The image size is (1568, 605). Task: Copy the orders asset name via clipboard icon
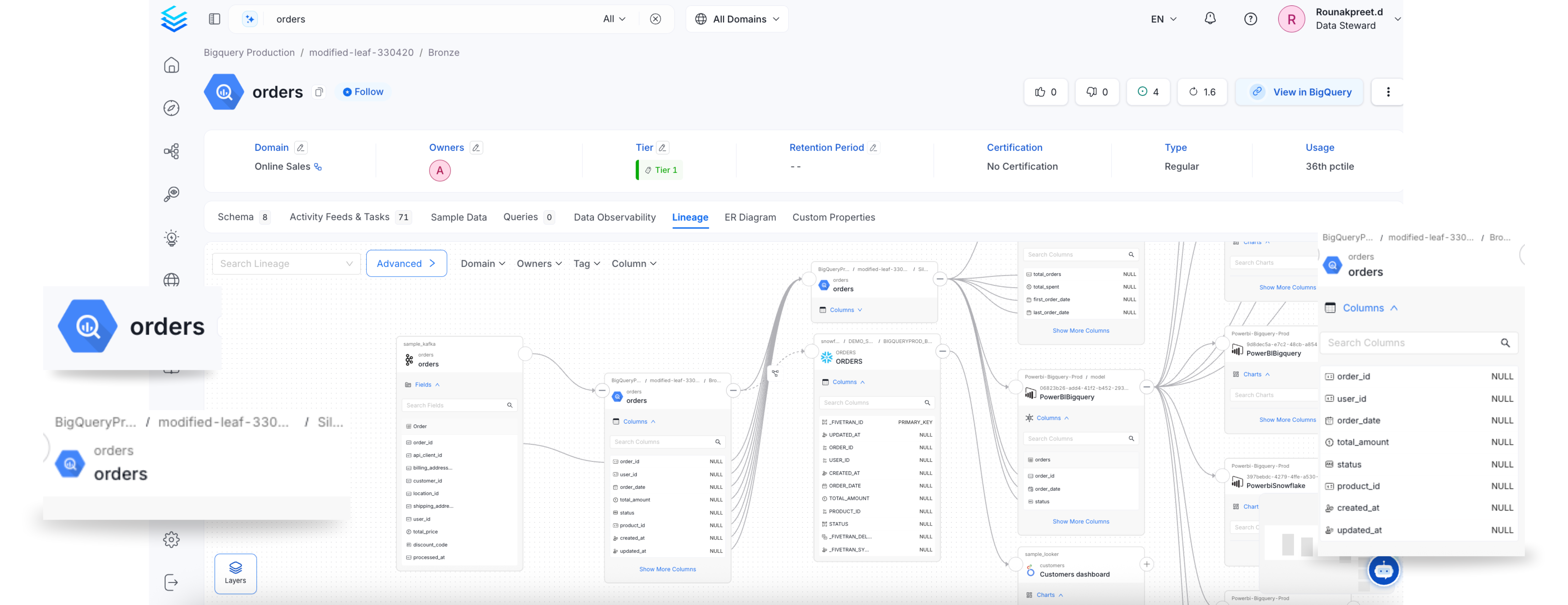point(319,92)
